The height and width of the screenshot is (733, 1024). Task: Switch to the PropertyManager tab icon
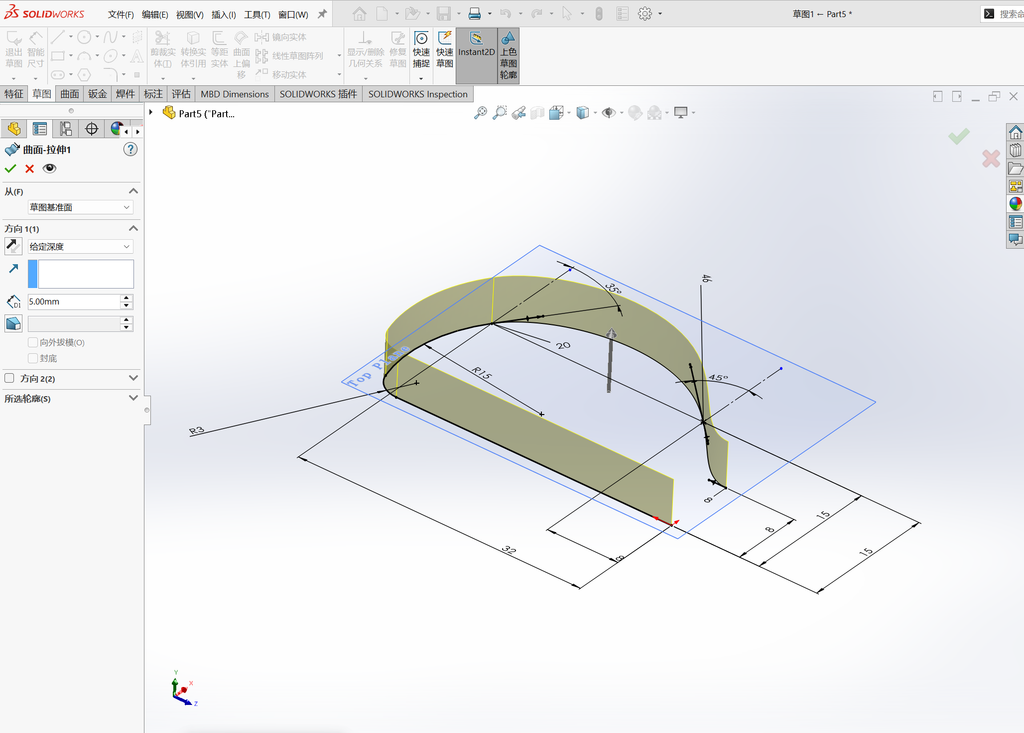[40, 129]
